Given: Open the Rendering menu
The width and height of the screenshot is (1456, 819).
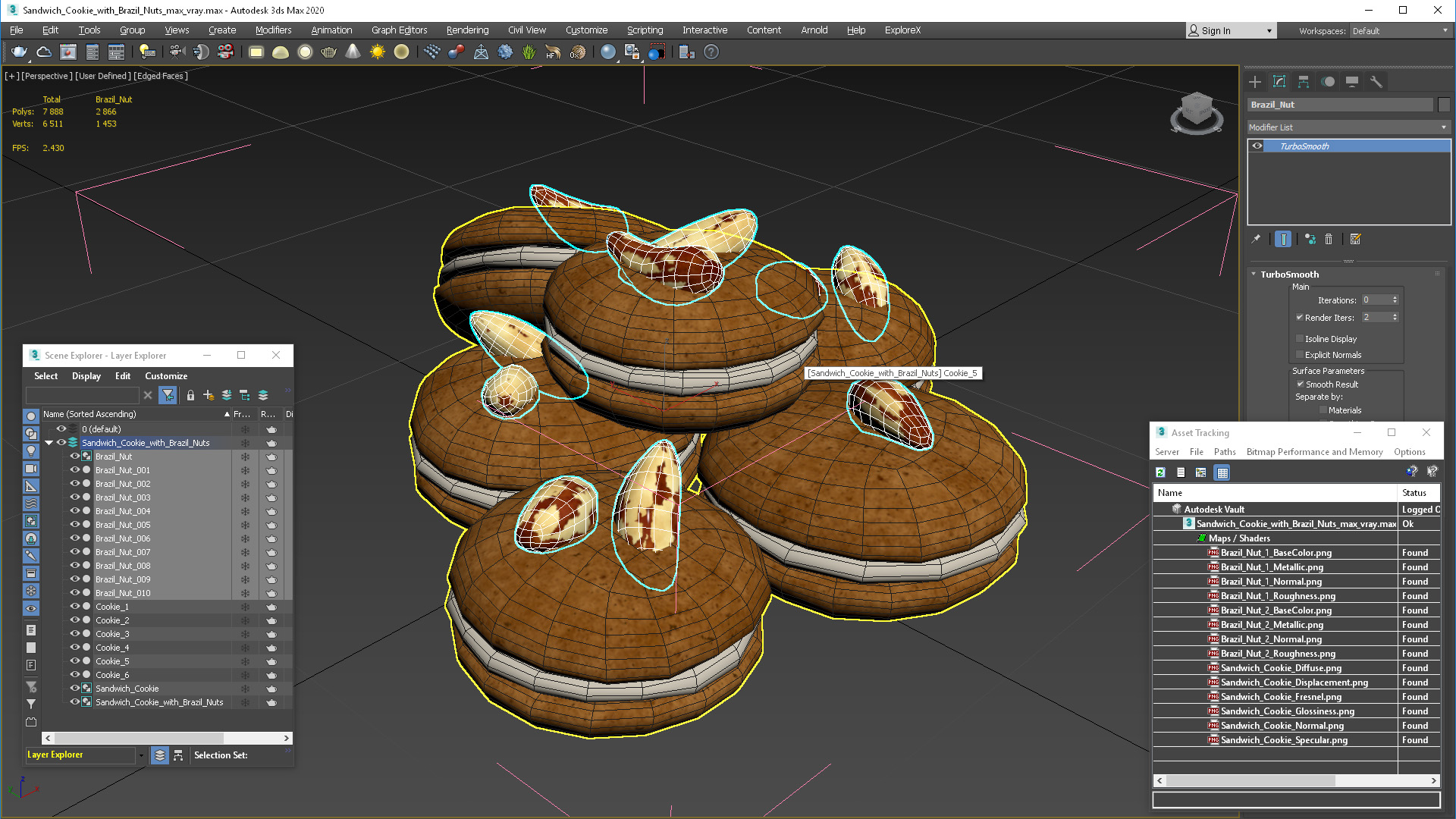Looking at the screenshot, I should coord(467,30).
